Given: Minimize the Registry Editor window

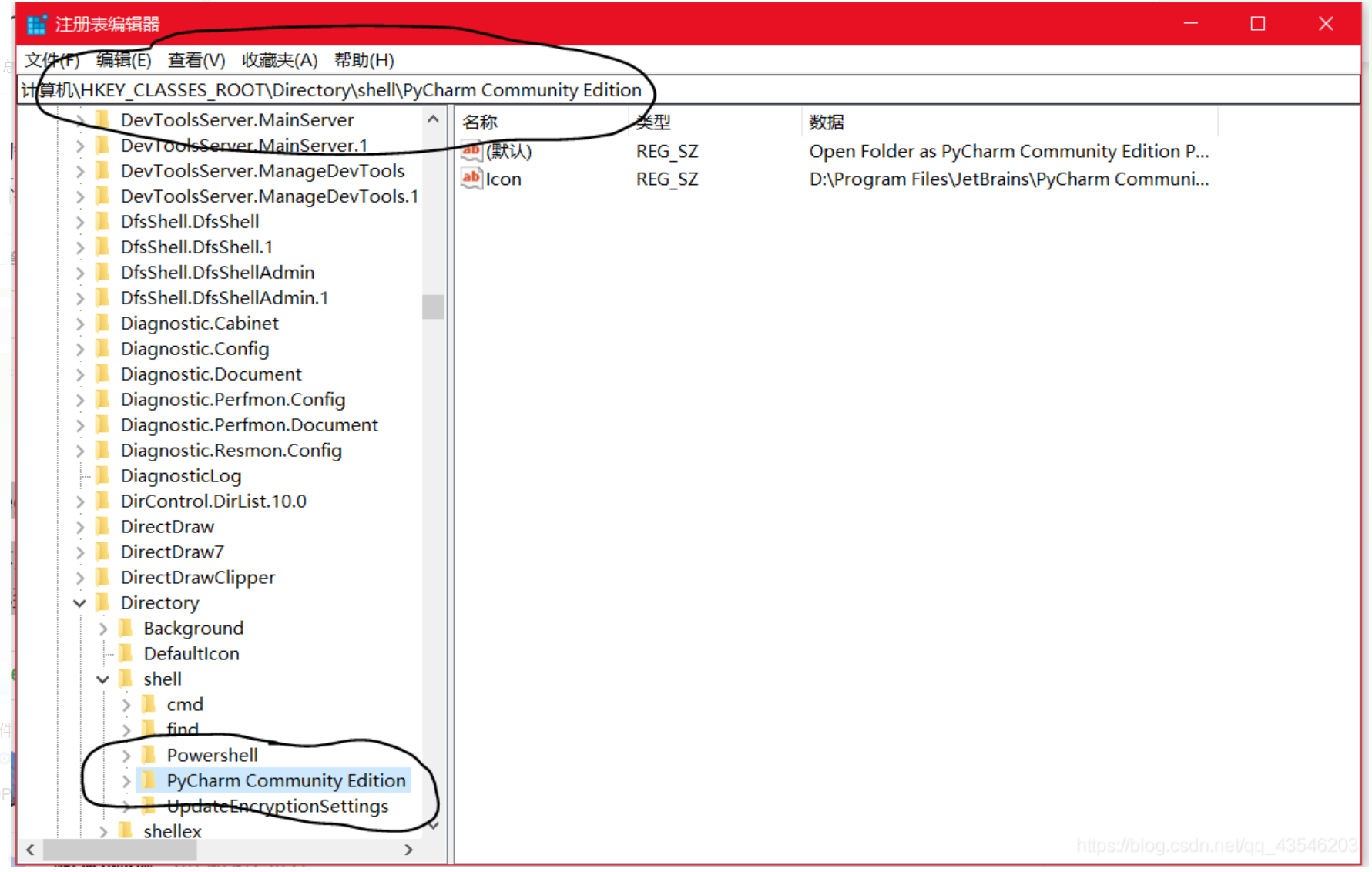Looking at the screenshot, I should (1191, 24).
